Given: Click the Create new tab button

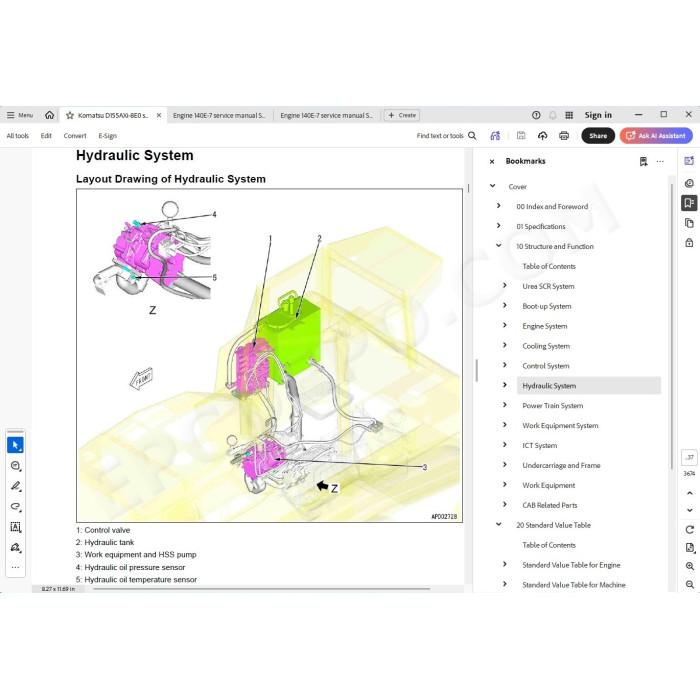Looking at the screenshot, I should pyautogui.click(x=402, y=115).
